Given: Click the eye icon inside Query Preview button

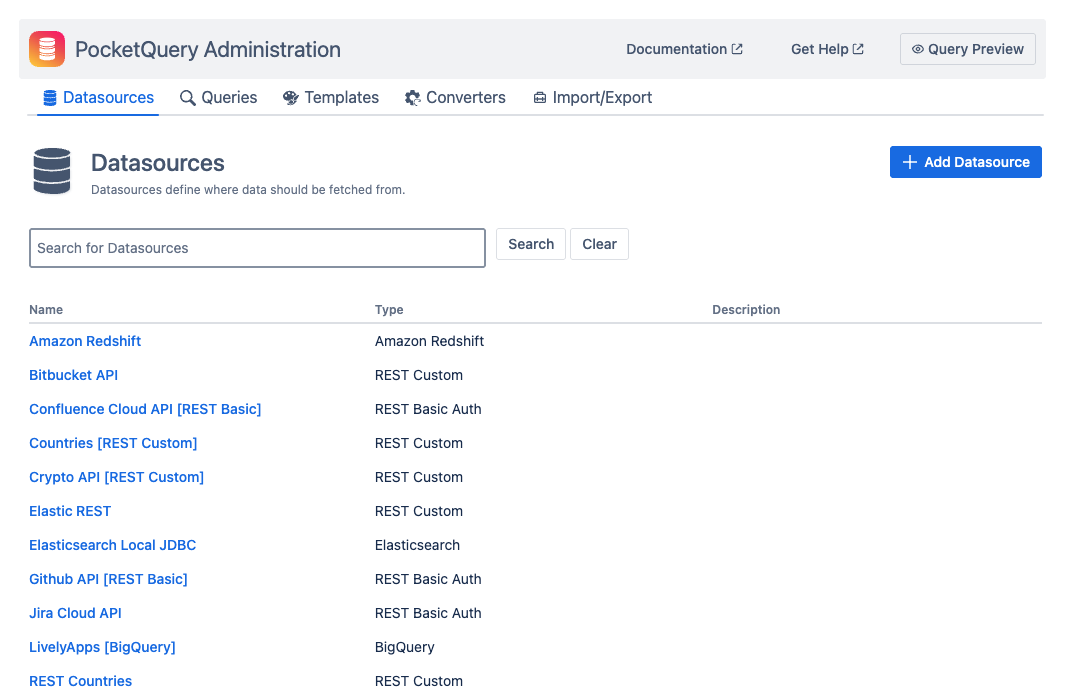Looking at the screenshot, I should coord(917,48).
